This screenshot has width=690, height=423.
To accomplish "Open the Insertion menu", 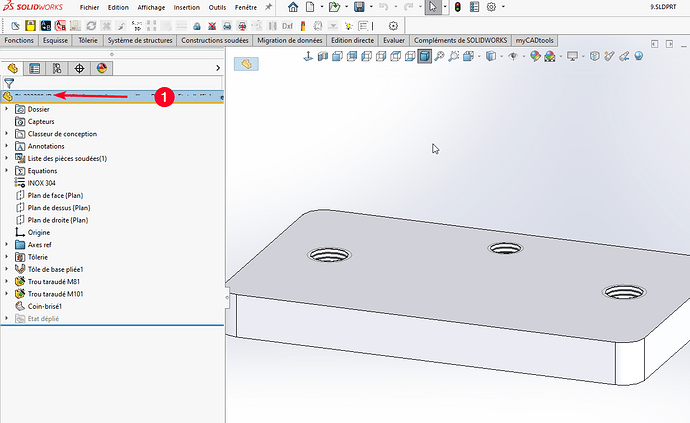I will click(x=187, y=7).
